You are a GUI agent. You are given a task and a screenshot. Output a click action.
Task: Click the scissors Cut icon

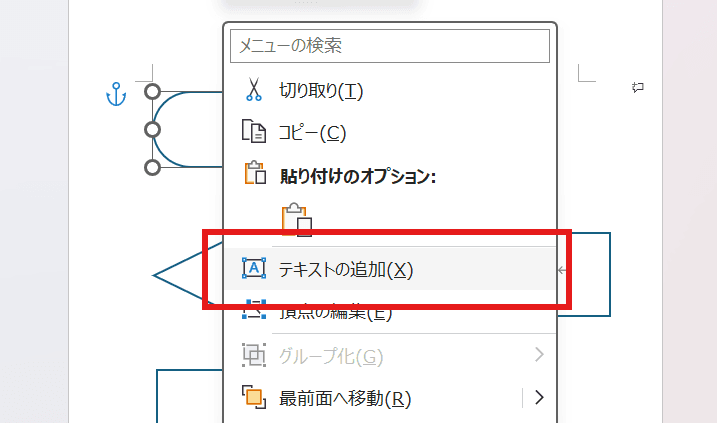[253, 91]
